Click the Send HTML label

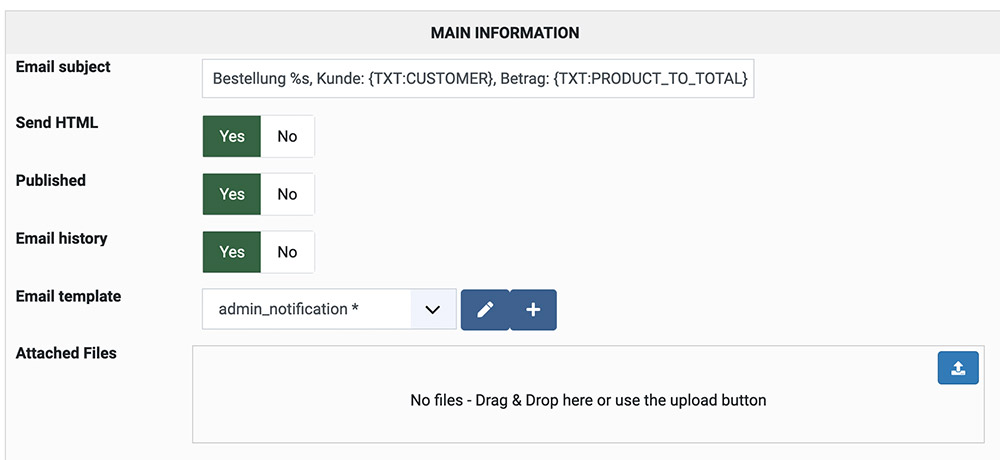point(57,123)
